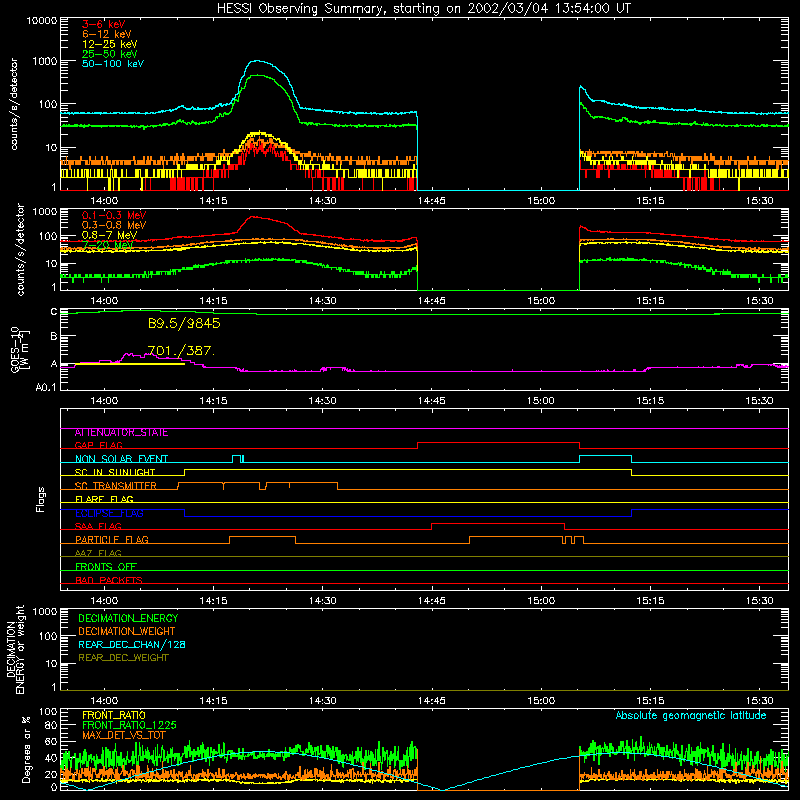Click the DECIMATION_ENERGY legend entry
The image size is (800, 800).
(x=128, y=618)
